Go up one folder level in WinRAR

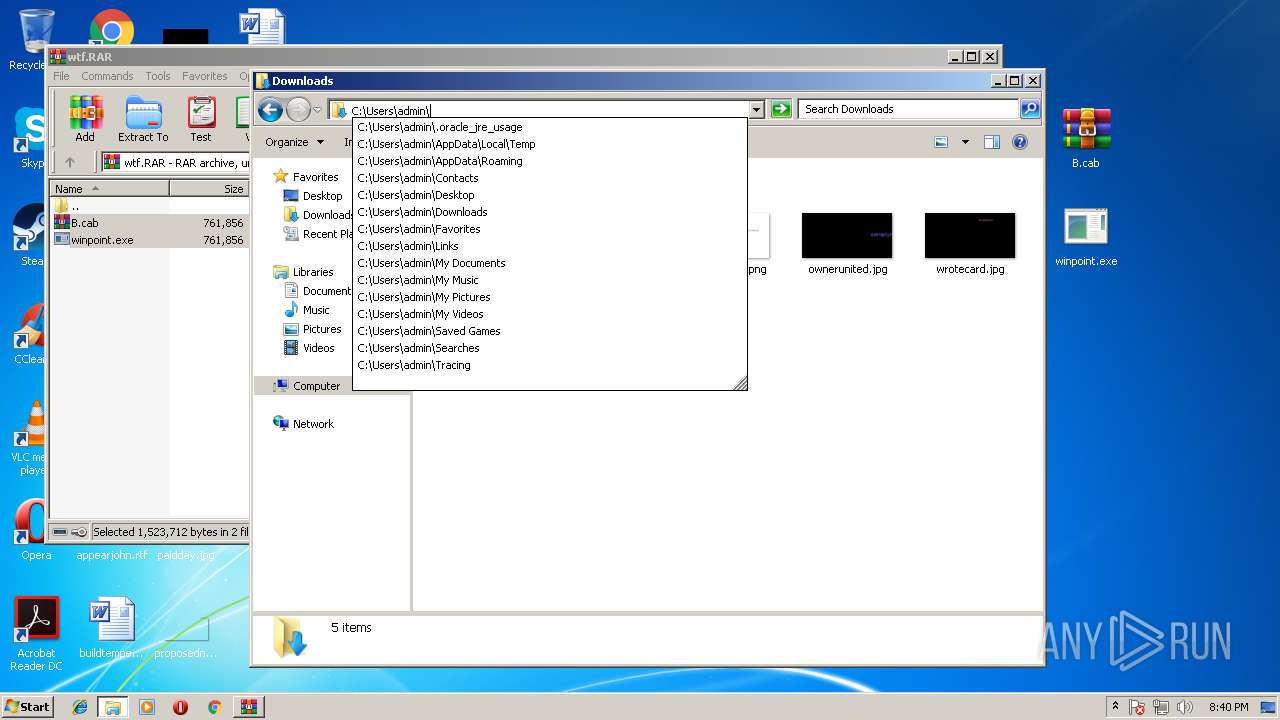click(69, 162)
